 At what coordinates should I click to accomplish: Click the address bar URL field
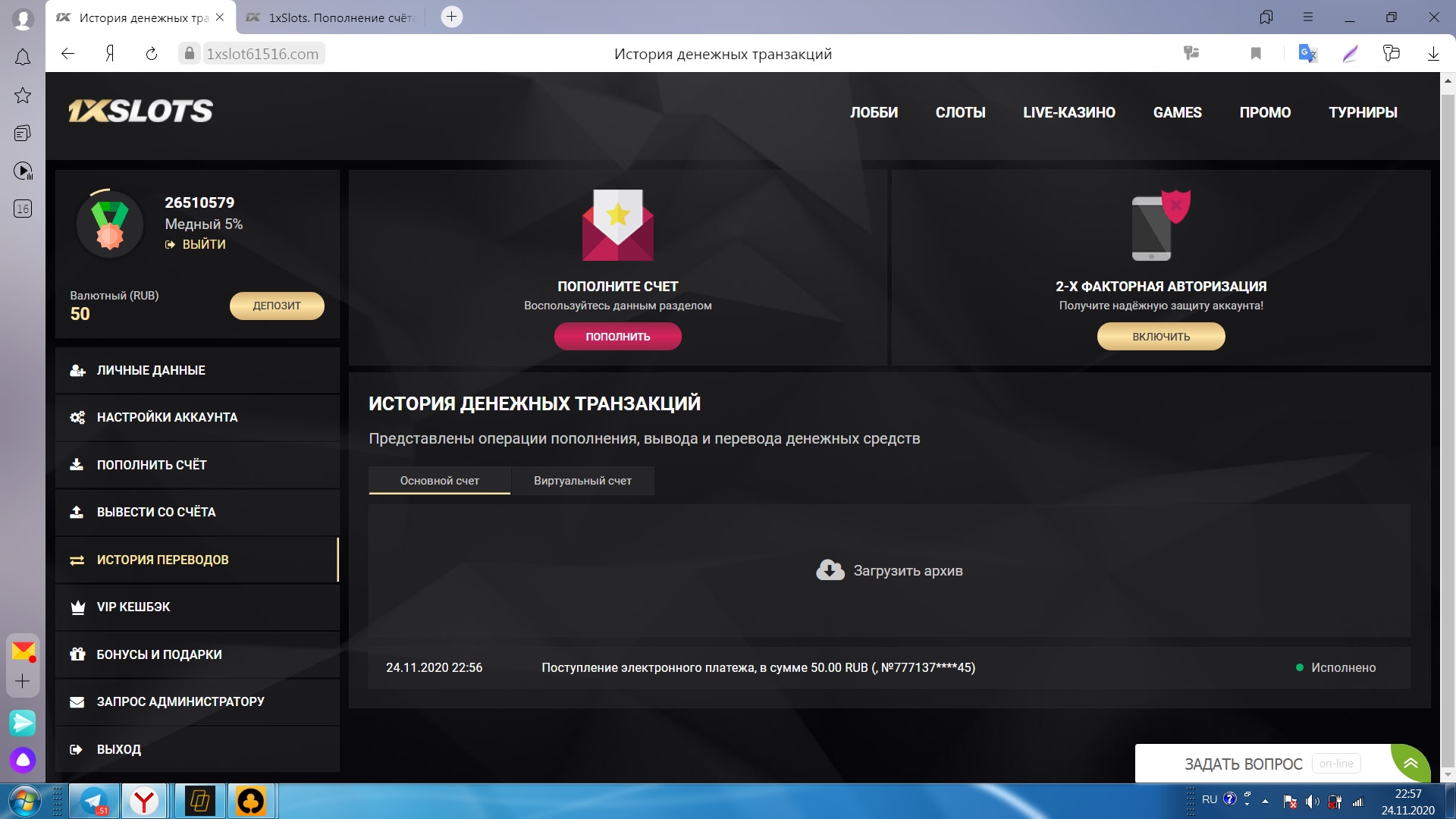pos(262,54)
